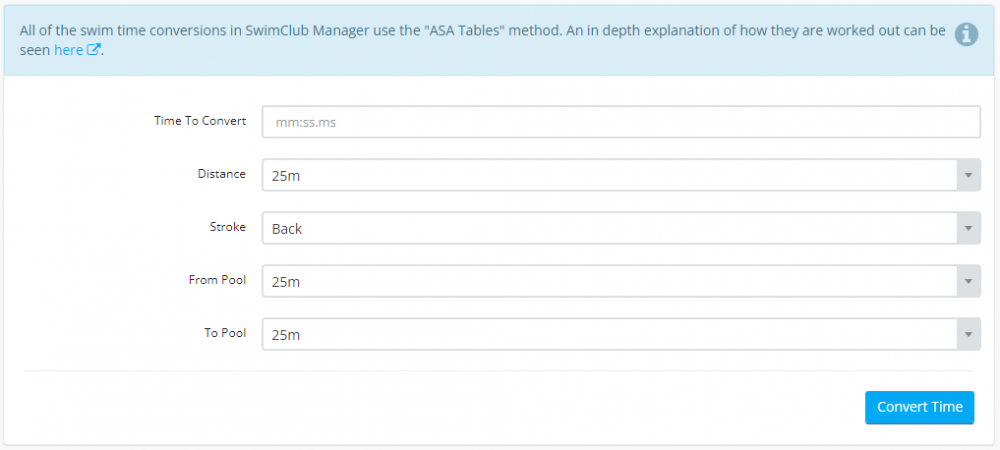The height and width of the screenshot is (450, 1000).
Task: Open the 'here' explanation link
Action: point(68,49)
